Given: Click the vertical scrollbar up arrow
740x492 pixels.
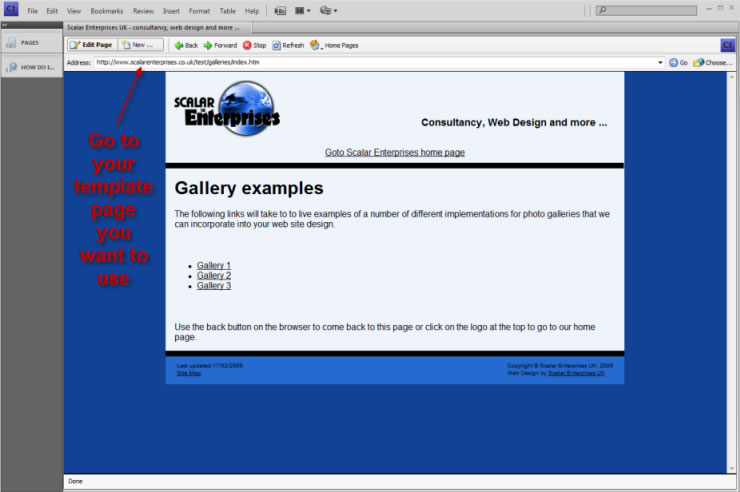Looking at the screenshot, I should click(x=732, y=76).
